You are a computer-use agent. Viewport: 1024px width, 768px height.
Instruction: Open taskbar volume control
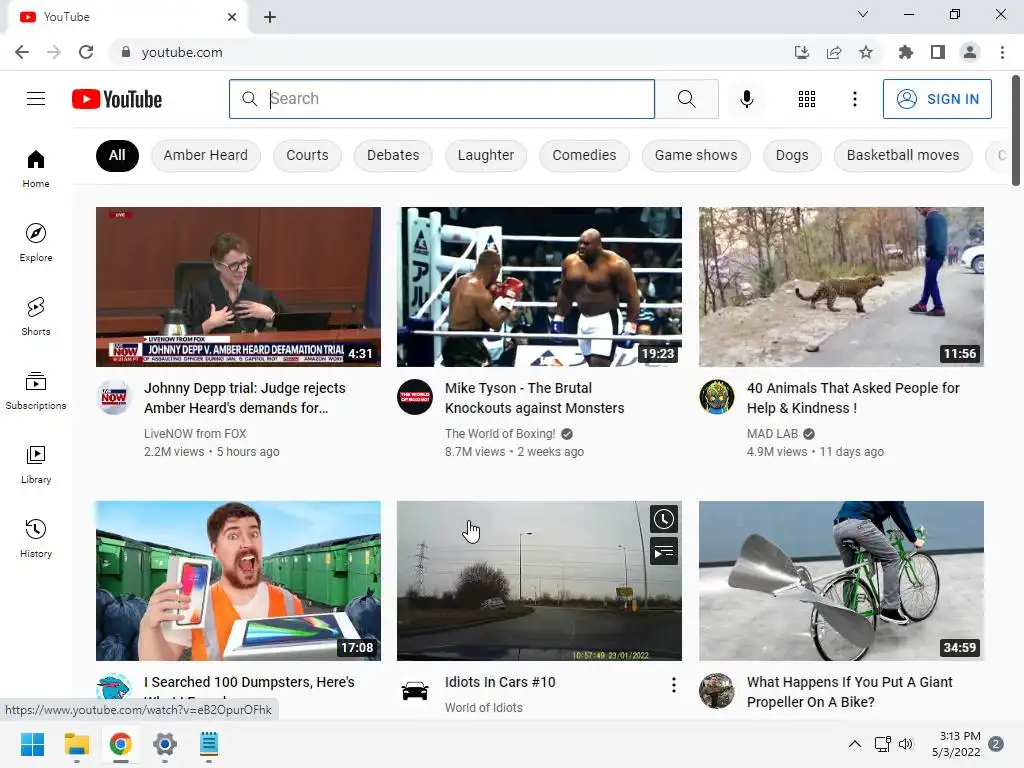pos(905,744)
